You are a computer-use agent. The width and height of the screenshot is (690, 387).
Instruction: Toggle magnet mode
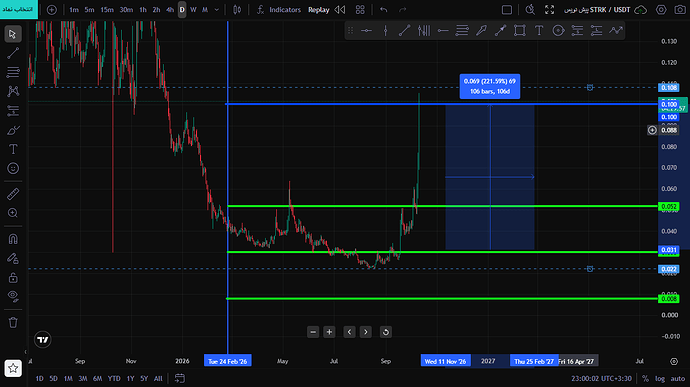click(13, 239)
